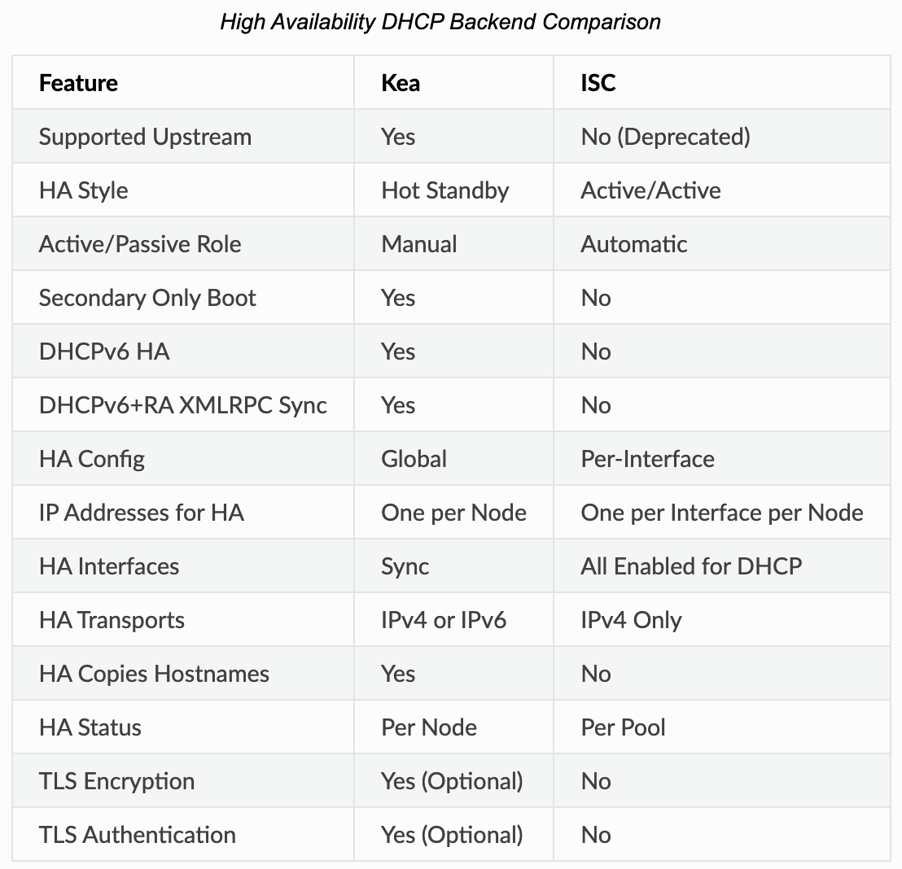Select the Global cell in HA Config row

(x=414, y=459)
